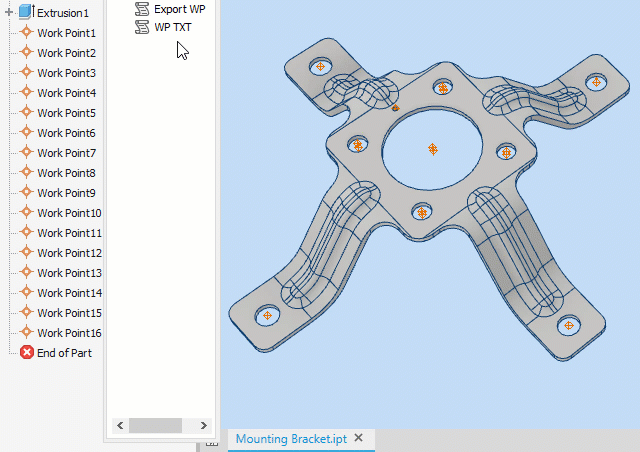Click the WP TXT script icon
This screenshot has height=452, width=640.
pyautogui.click(x=142, y=27)
